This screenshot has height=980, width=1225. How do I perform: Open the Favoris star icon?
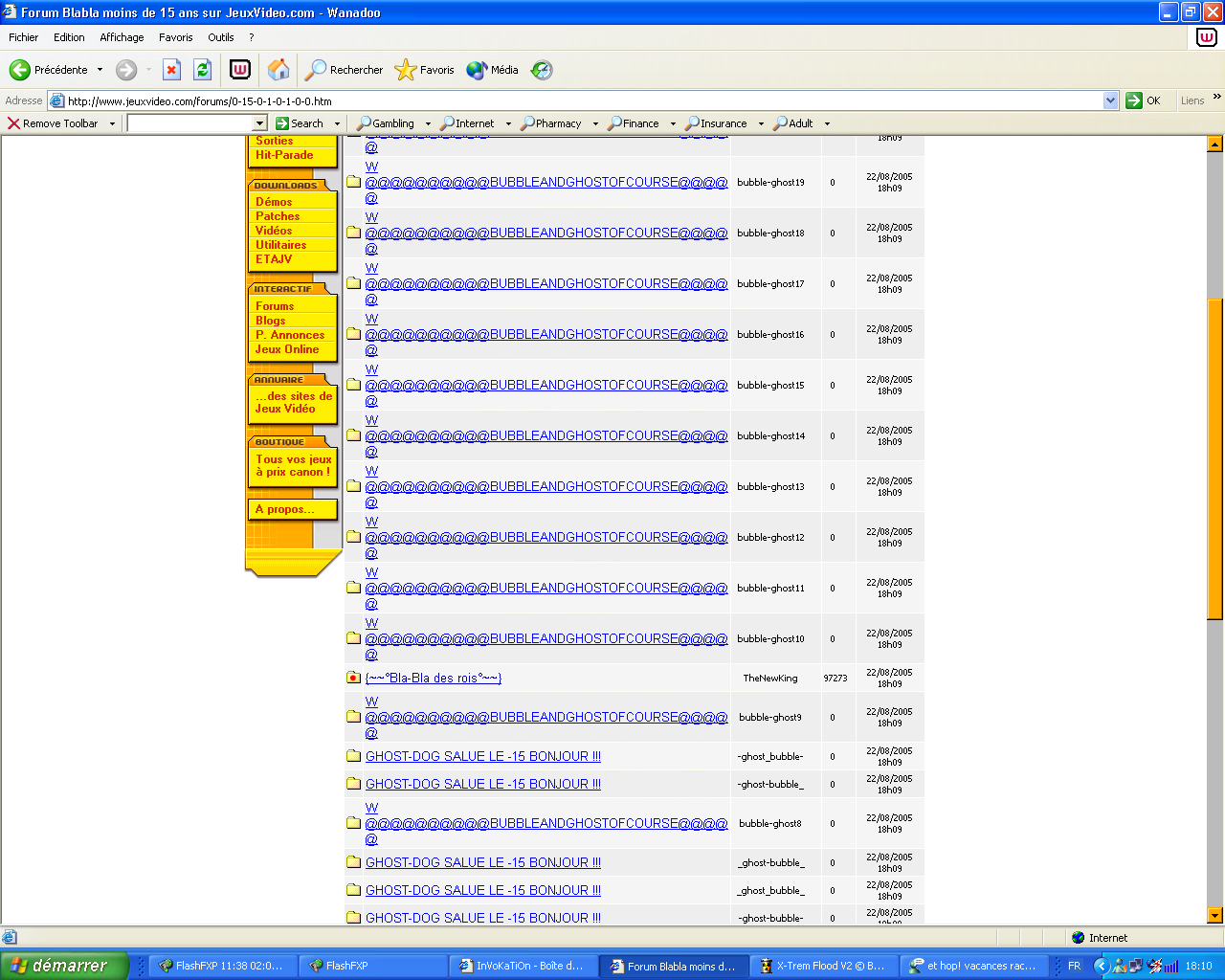pyautogui.click(x=406, y=70)
